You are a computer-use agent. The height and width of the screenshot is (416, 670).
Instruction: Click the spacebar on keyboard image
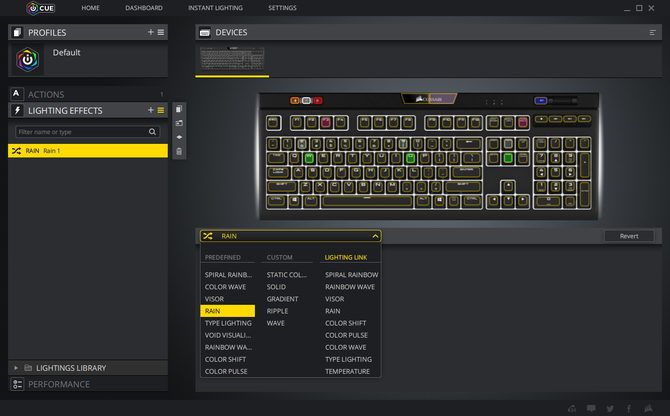tap(367, 201)
